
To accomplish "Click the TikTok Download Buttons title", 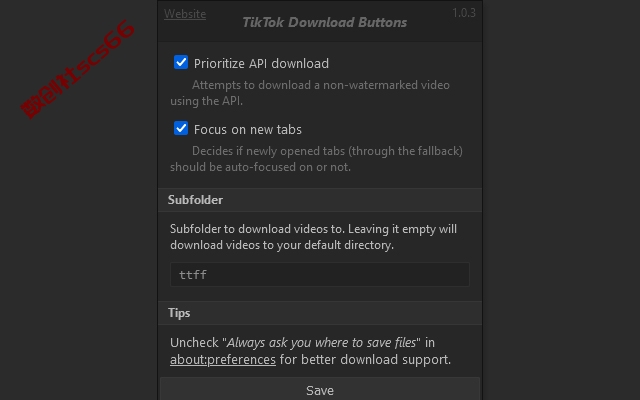I will coord(324,22).
